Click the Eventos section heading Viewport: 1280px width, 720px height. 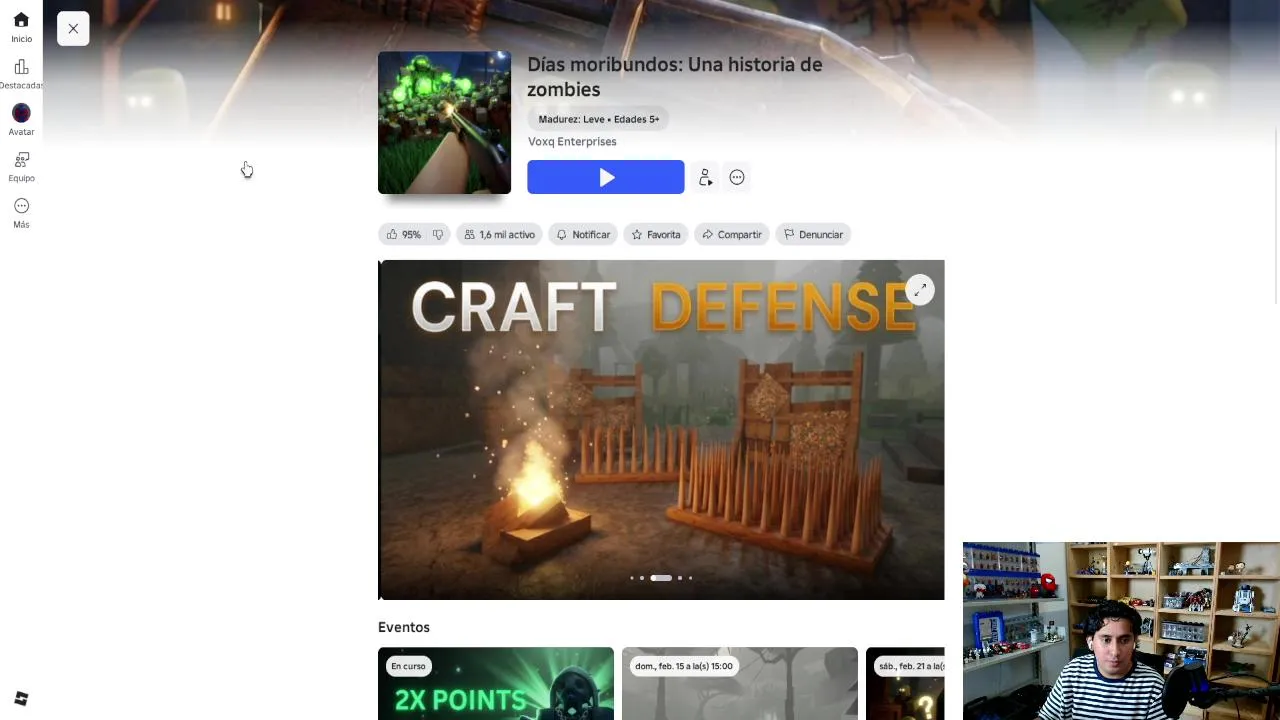tap(404, 627)
